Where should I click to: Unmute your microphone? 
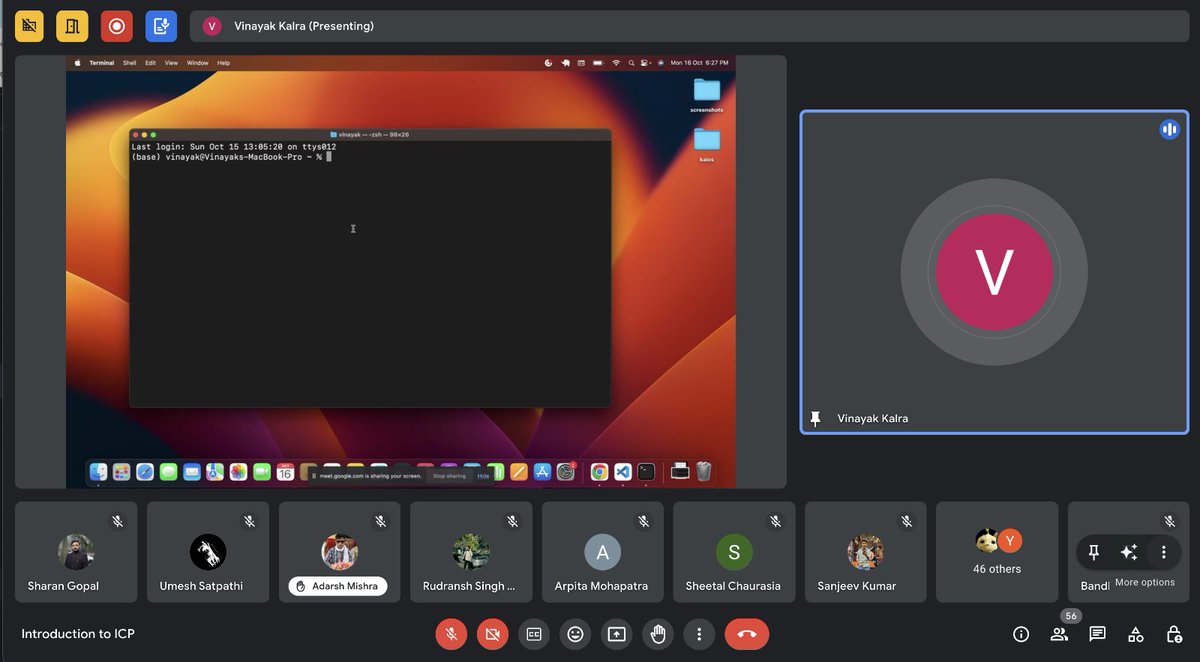click(451, 634)
